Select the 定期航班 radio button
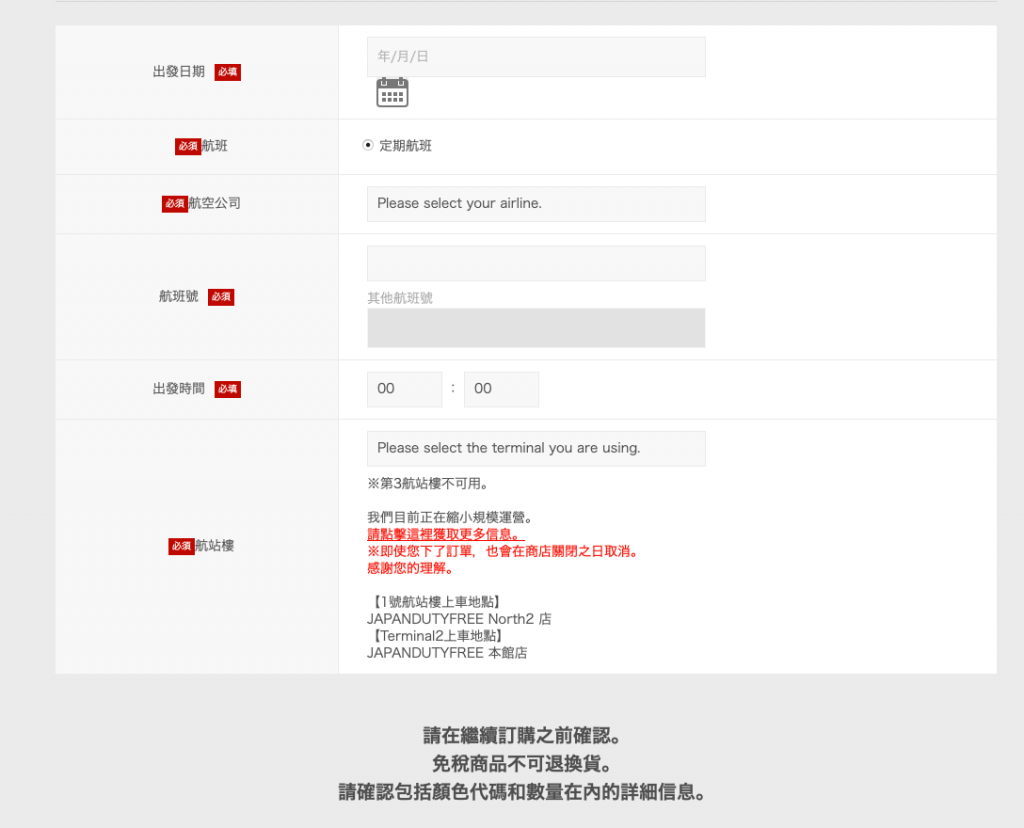Image resolution: width=1024 pixels, height=828 pixels. pos(367,146)
